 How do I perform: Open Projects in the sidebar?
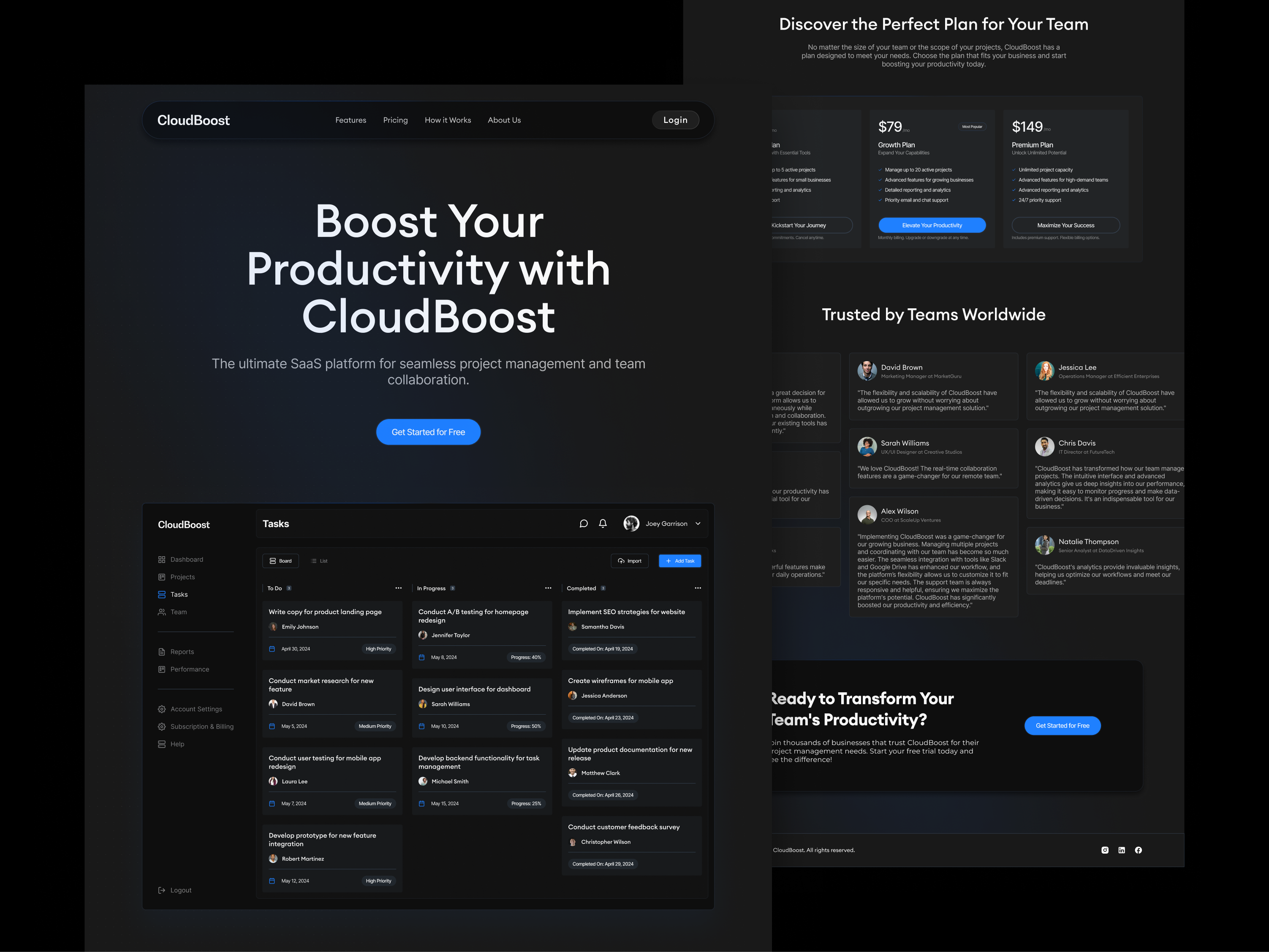tap(177, 577)
